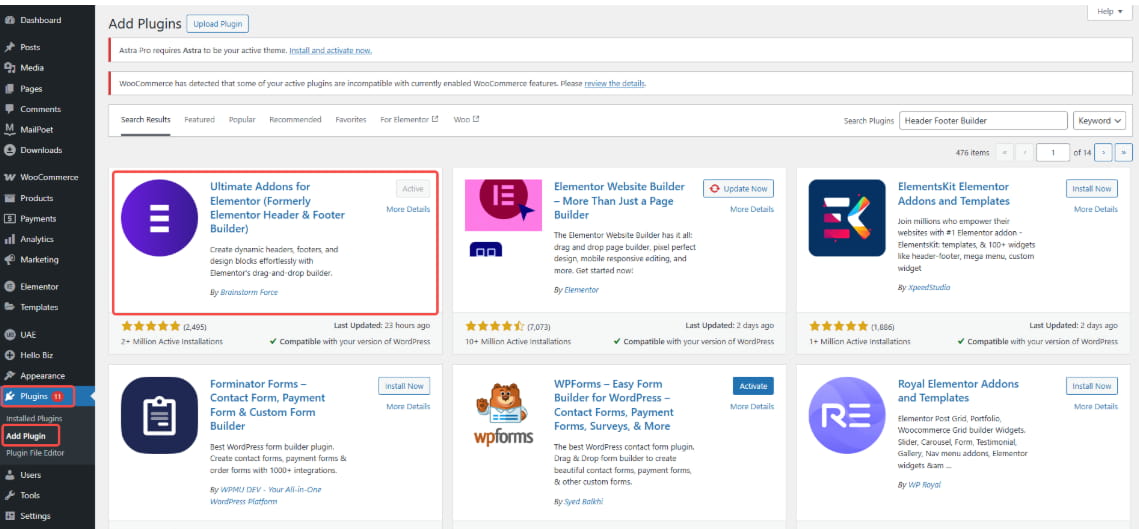Open the Syed Balkhi author link
This screenshot has width=1139, height=529.
(583, 501)
